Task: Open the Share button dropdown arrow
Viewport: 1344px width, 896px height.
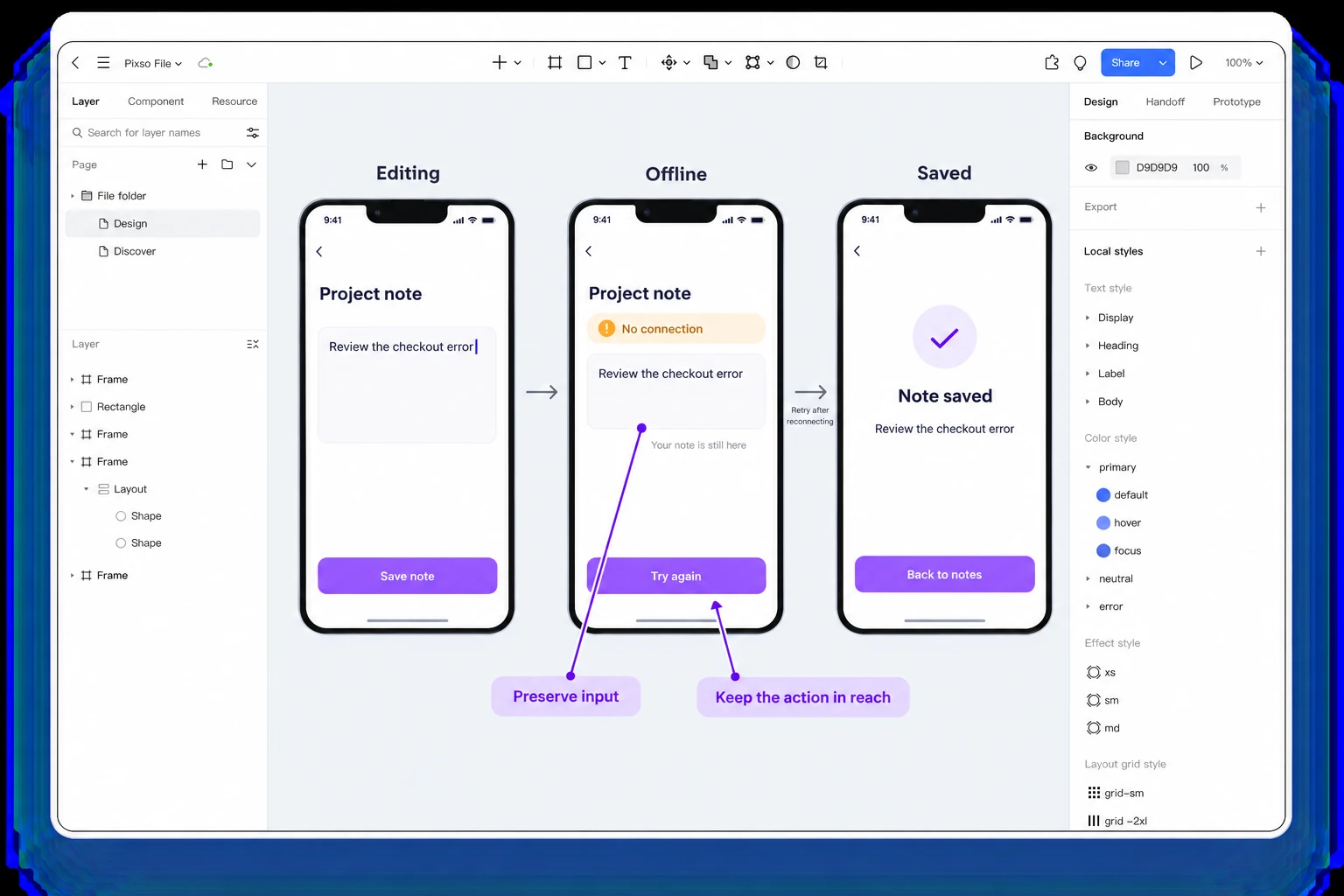Action: (1162, 63)
